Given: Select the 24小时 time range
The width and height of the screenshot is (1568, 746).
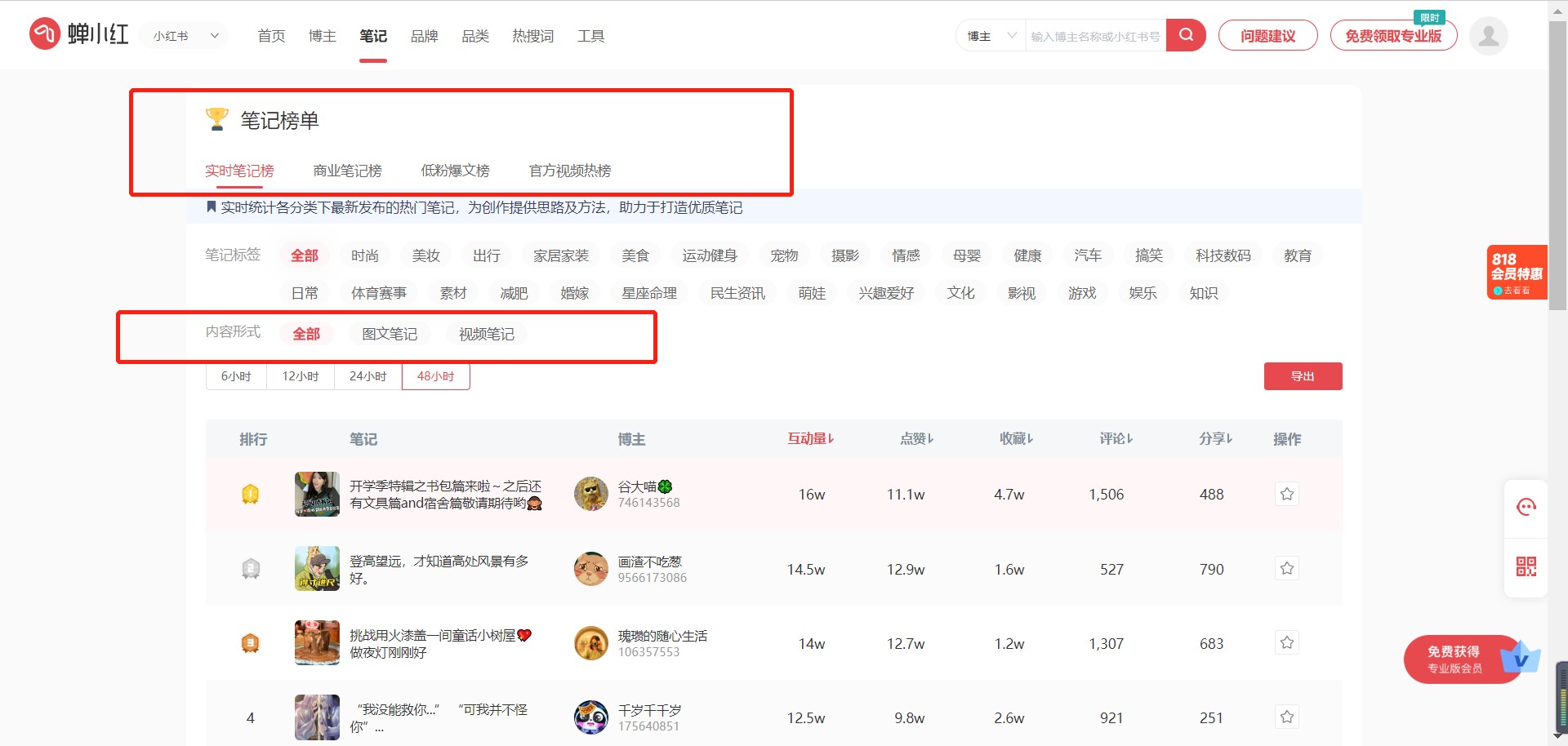Looking at the screenshot, I should coord(367,376).
